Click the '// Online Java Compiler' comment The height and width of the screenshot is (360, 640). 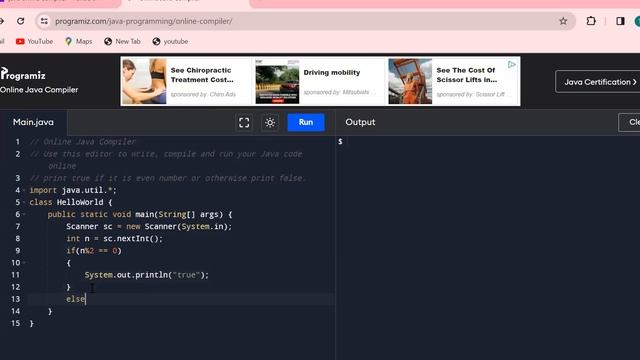(82, 142)
